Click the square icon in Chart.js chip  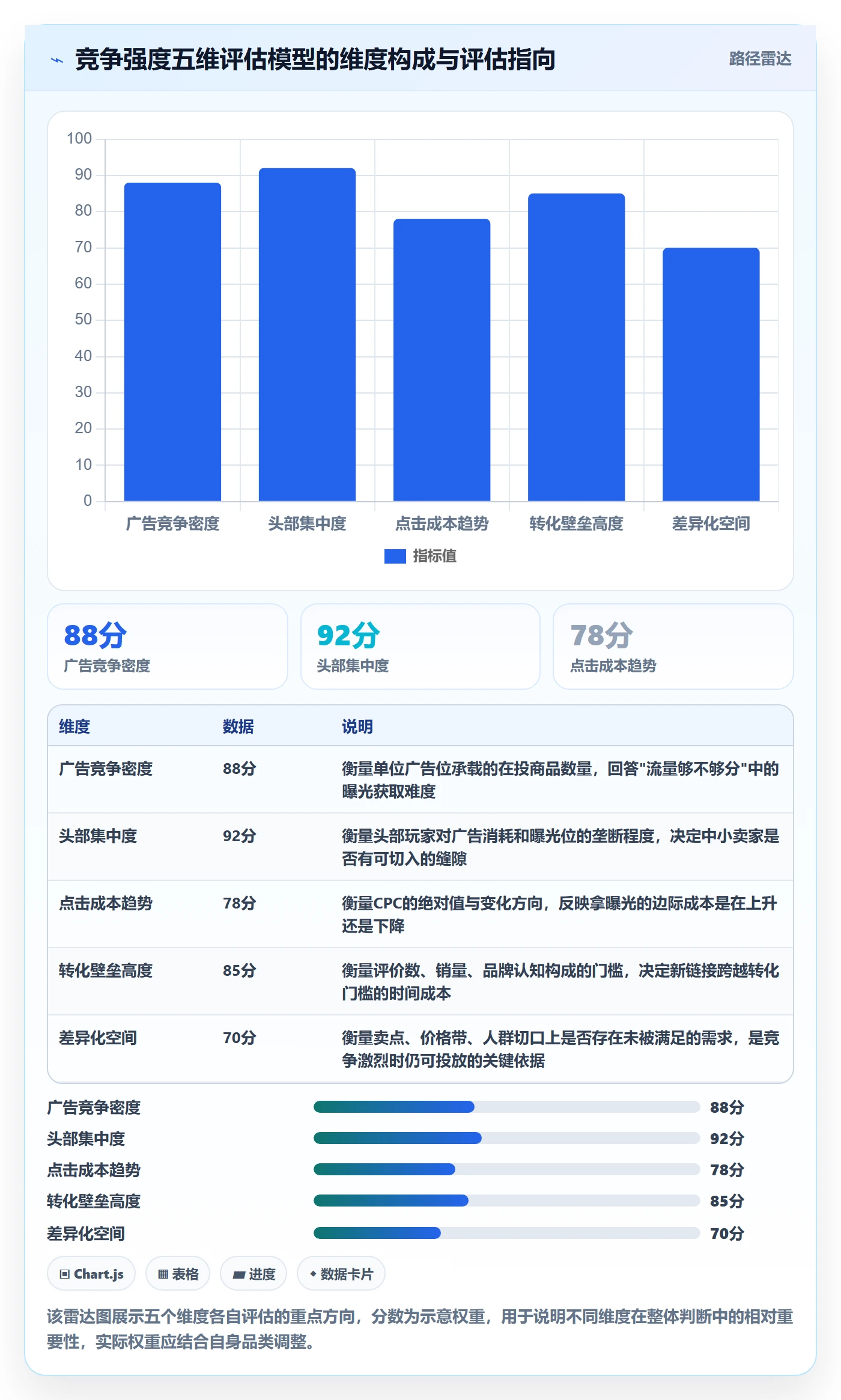64,1274
